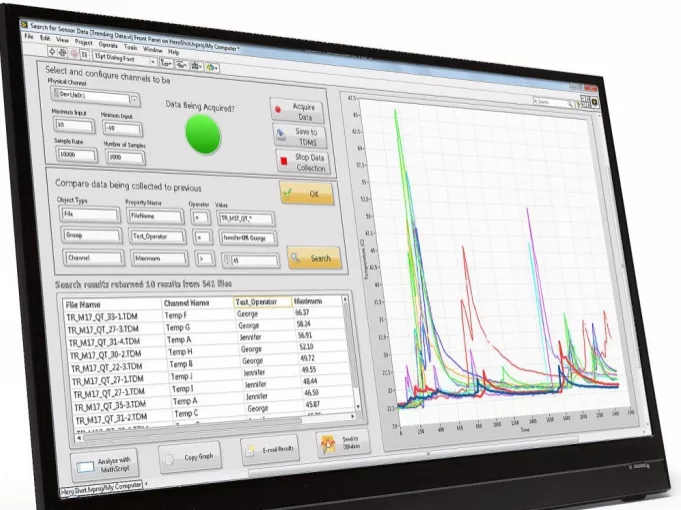
Task: Click the green Data Being Acquired indicator
Action: pos(203,135)
